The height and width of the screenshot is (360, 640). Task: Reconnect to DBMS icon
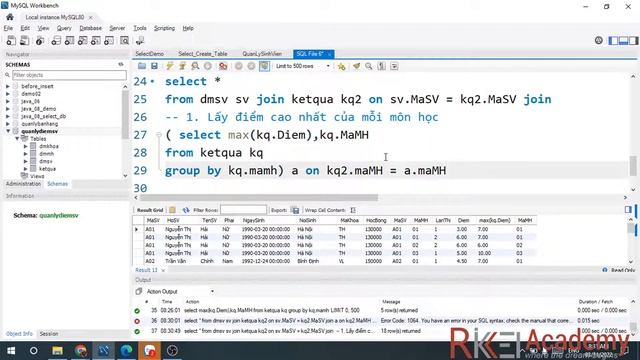click(140, 40)
